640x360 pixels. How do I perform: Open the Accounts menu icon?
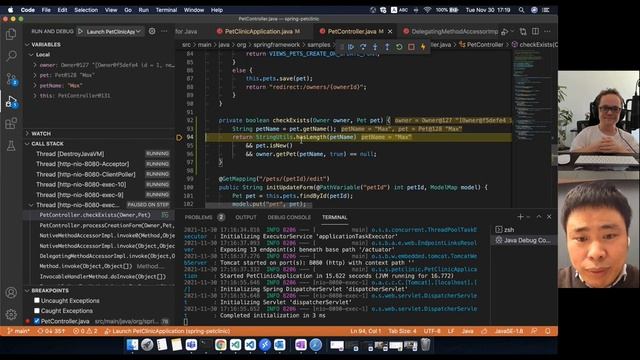pos(11,292)
